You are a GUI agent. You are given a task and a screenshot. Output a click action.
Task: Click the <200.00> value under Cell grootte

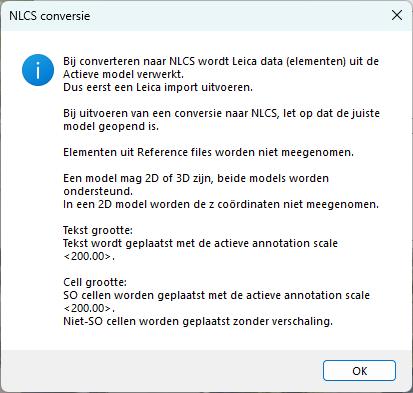pyautogui.click(x=89, y=308)
